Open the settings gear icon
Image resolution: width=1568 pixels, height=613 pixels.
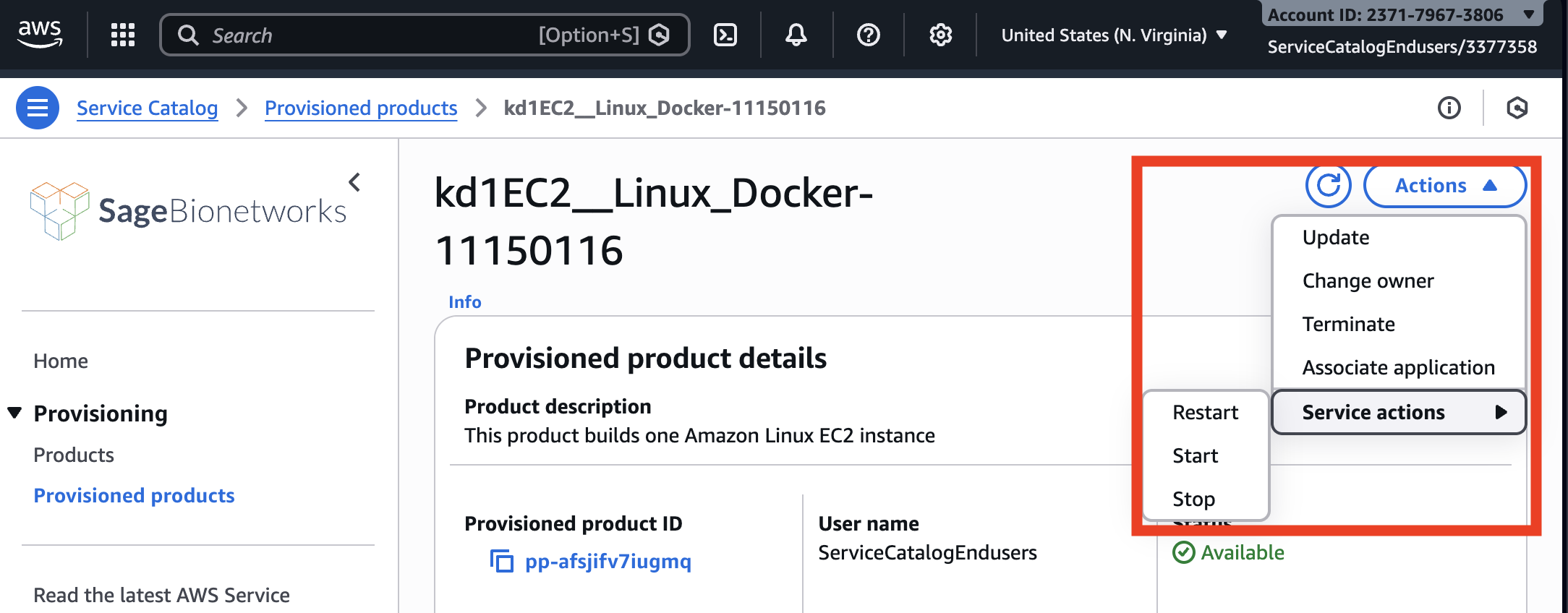[940, 35]
